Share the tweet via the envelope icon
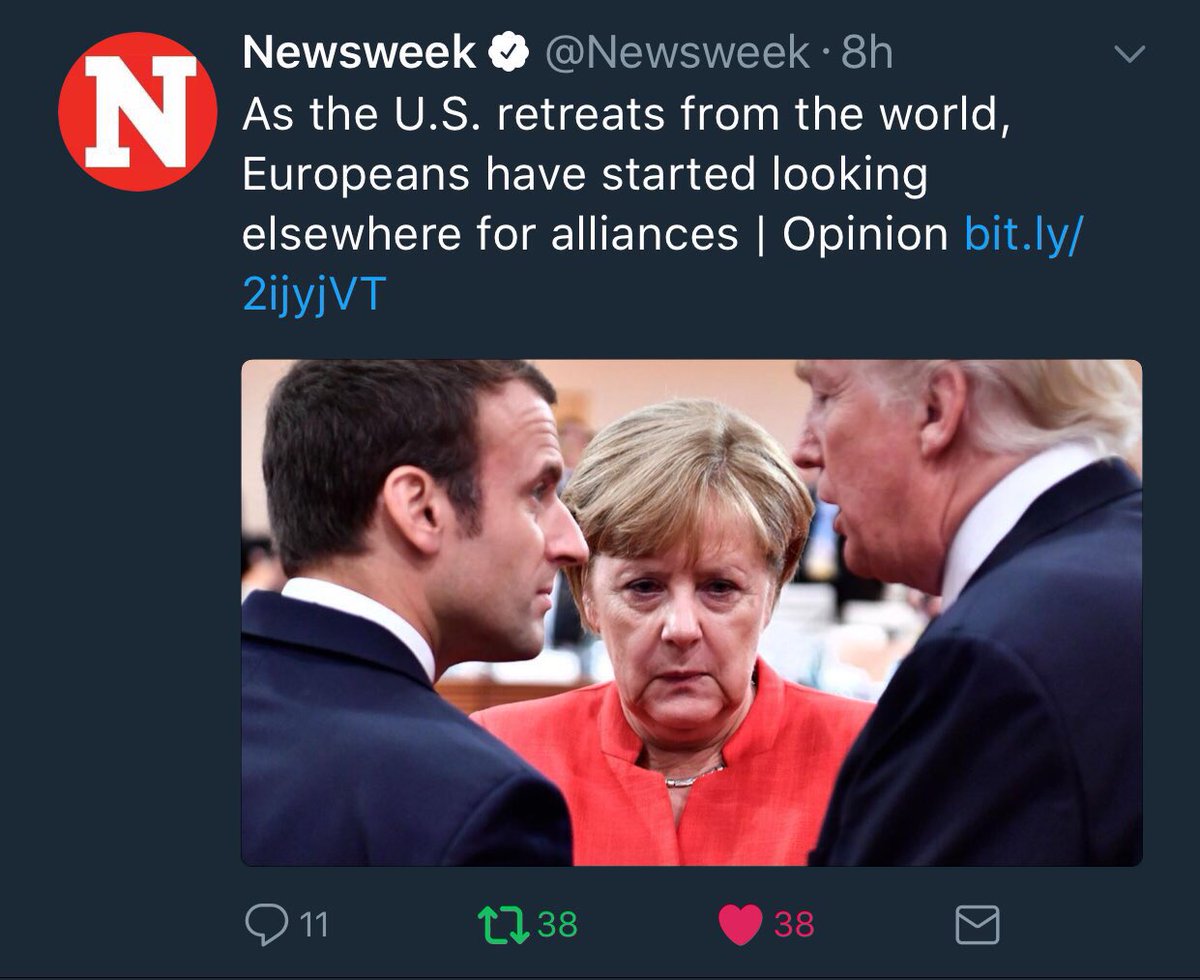Image resolution: width=1200 pixels, height=980 pixels. [977, 924]
